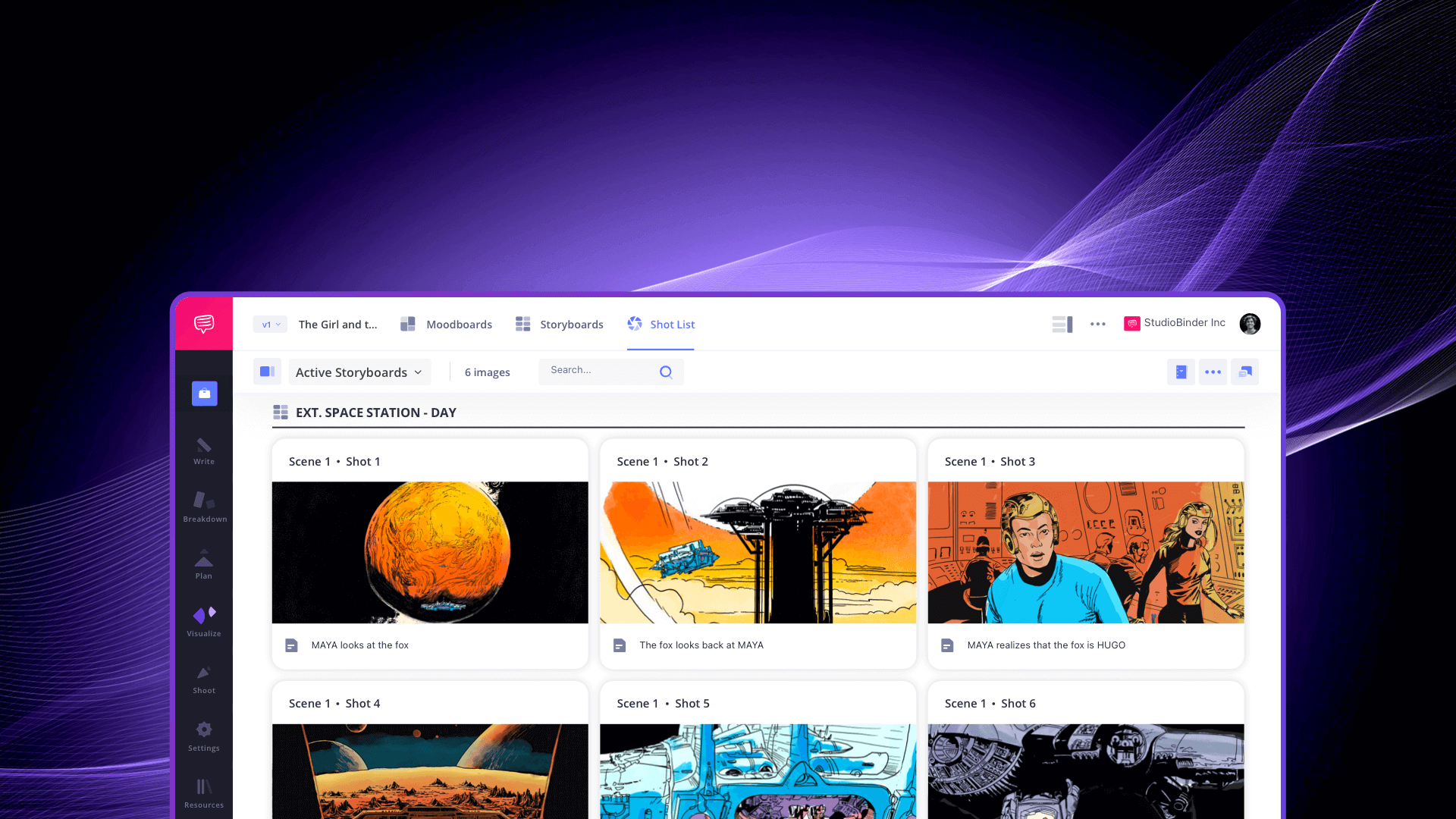Image resolution: width=1456 pixels, height=819 pixels.
Task: Expand the Active Storyboards dropdown
Action: click(359, 372)
